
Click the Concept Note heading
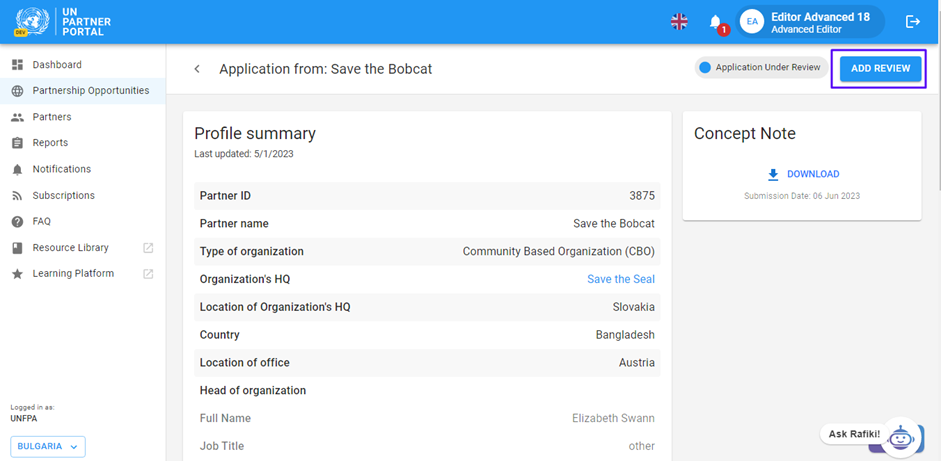coord(745,133)
